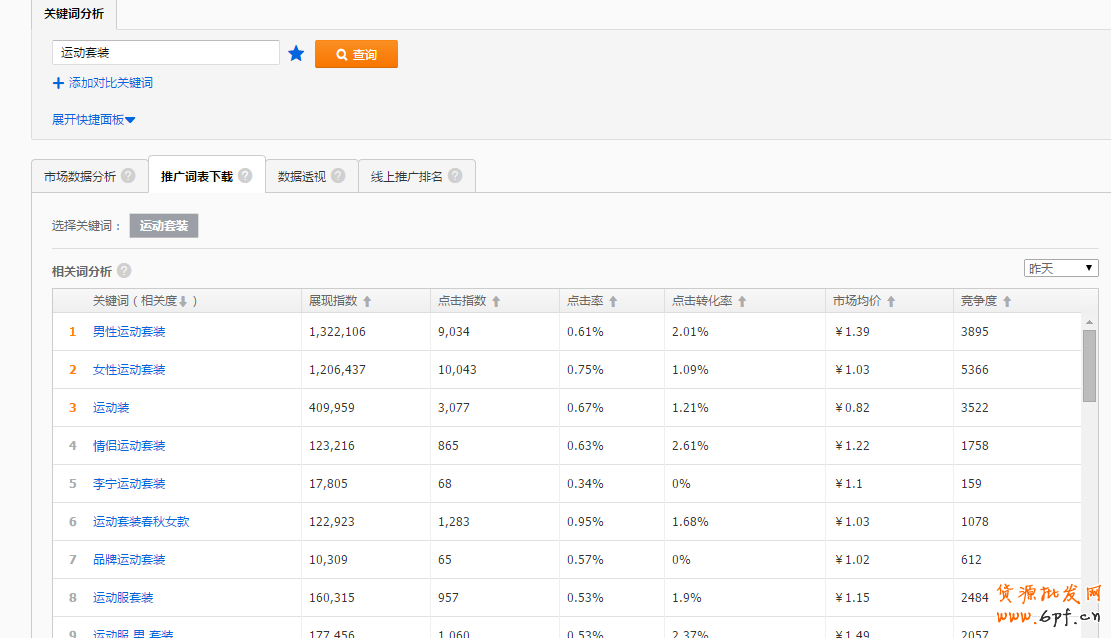
Task: Sort by 竞争度 arrow icon
Action: pos(1007,301)
